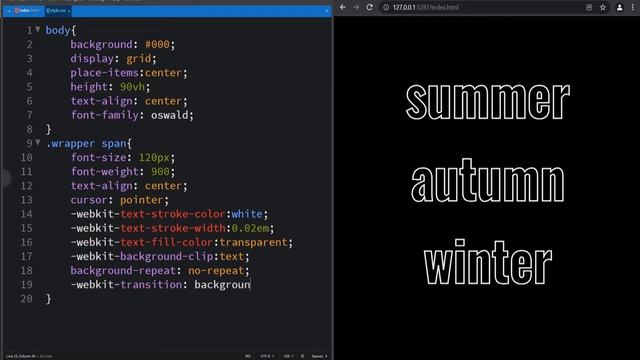Click 'place-items:center;' in the editor

pos(129,73)
